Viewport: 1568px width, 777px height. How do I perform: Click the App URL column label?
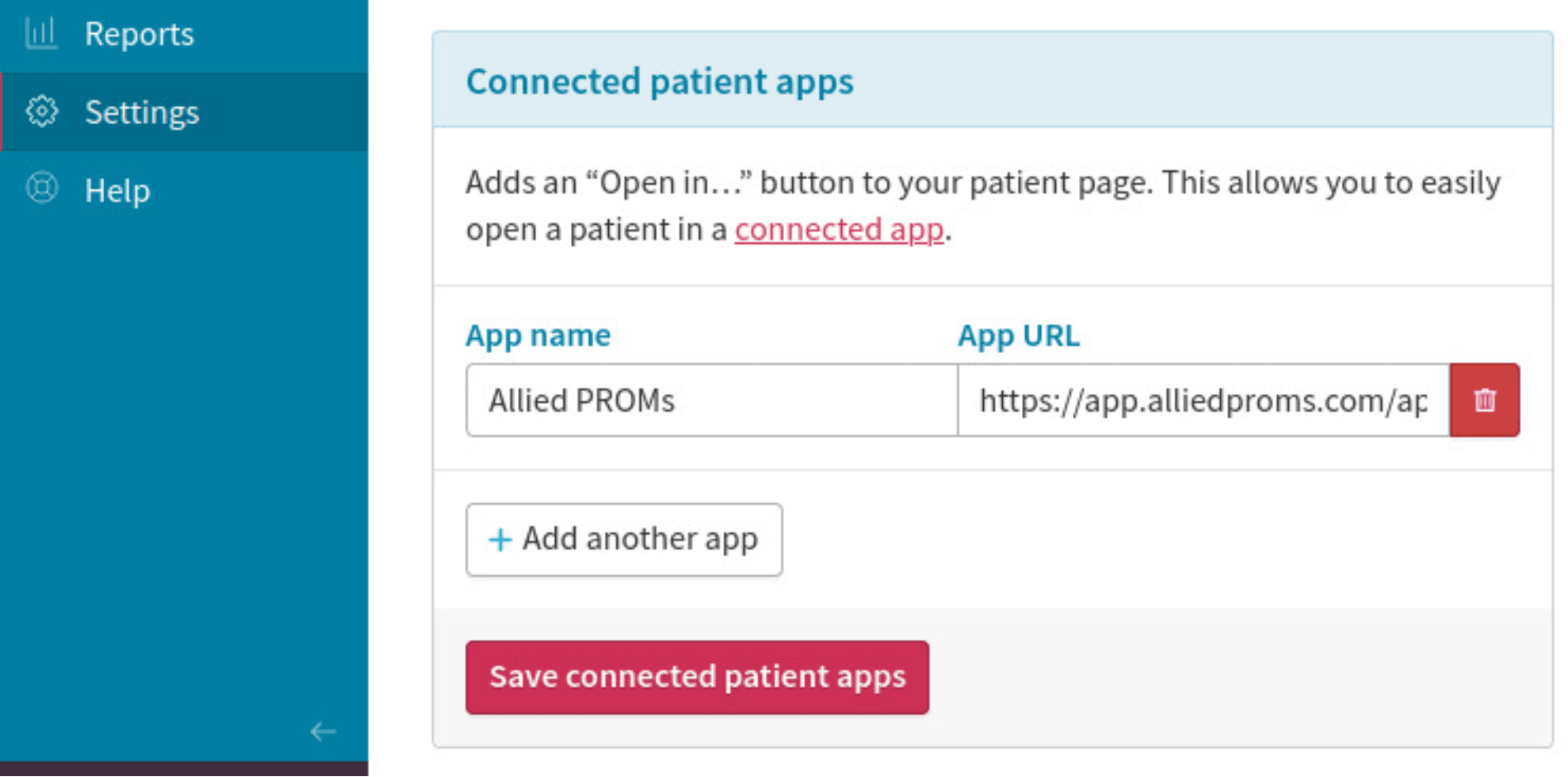tap(1018, 336)
